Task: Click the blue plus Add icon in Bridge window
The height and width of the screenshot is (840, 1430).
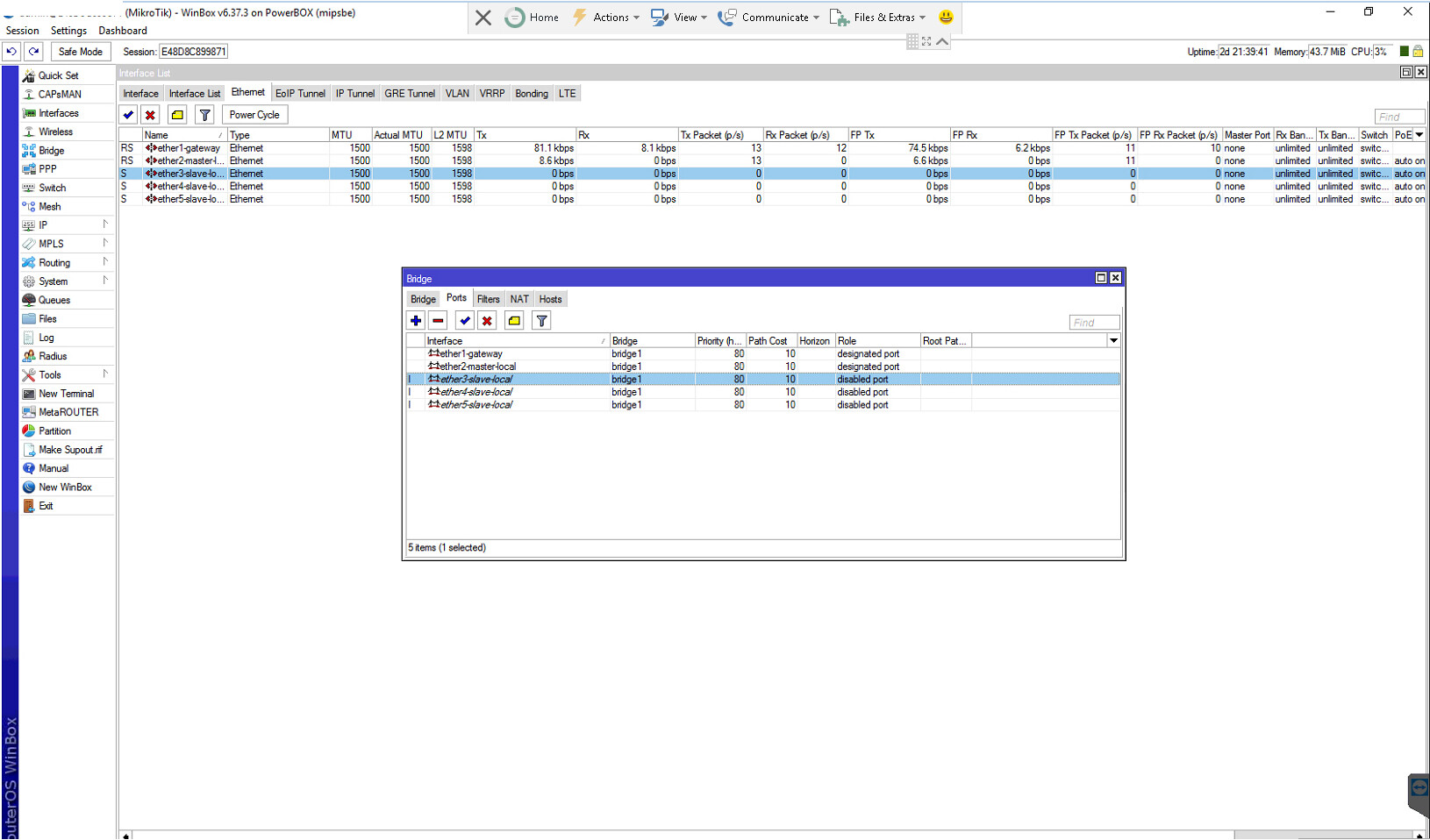Action: tap(416, 321)
